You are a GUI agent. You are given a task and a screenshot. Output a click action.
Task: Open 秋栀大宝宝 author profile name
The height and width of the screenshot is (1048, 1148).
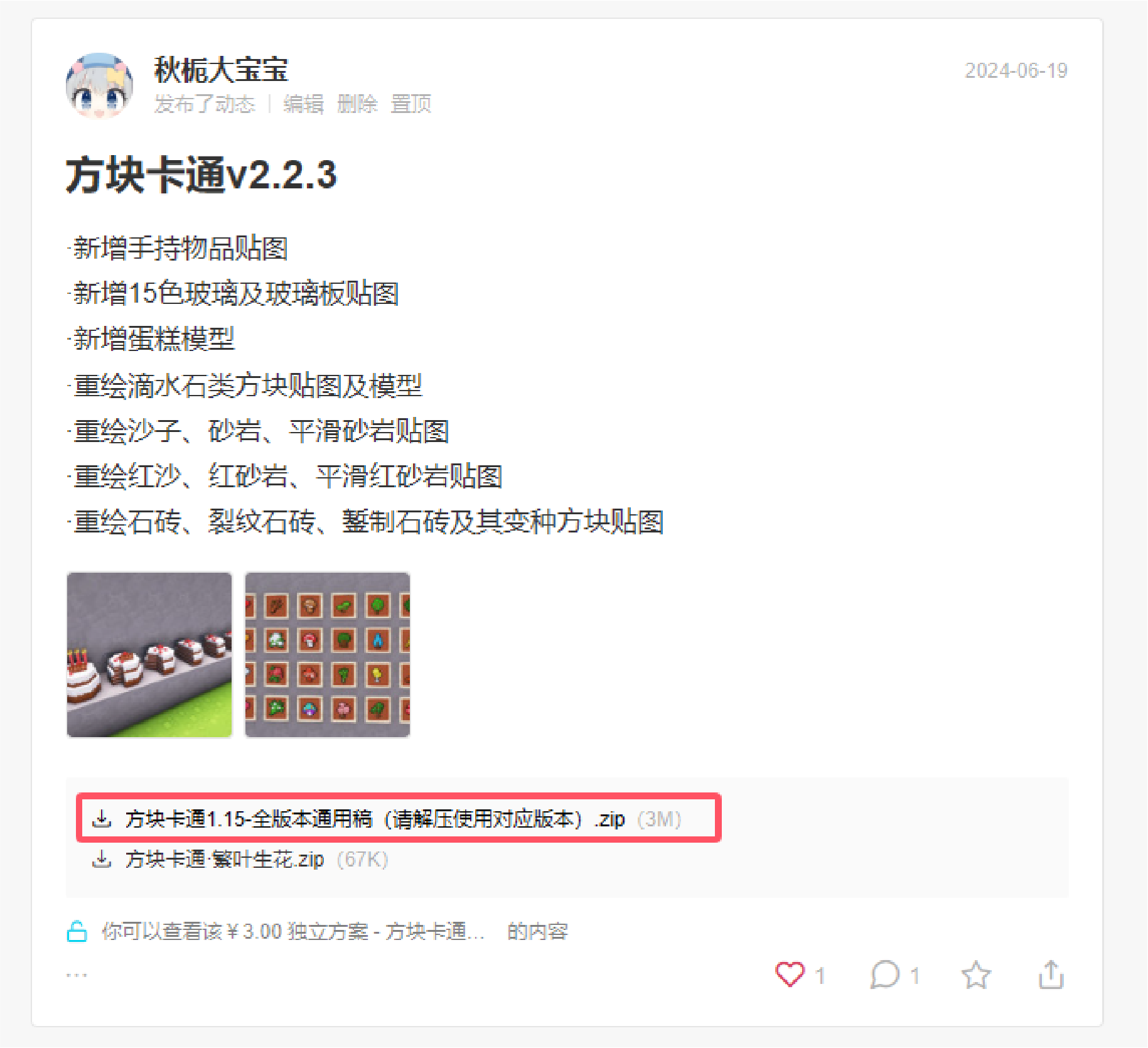(x=221, y=70)
